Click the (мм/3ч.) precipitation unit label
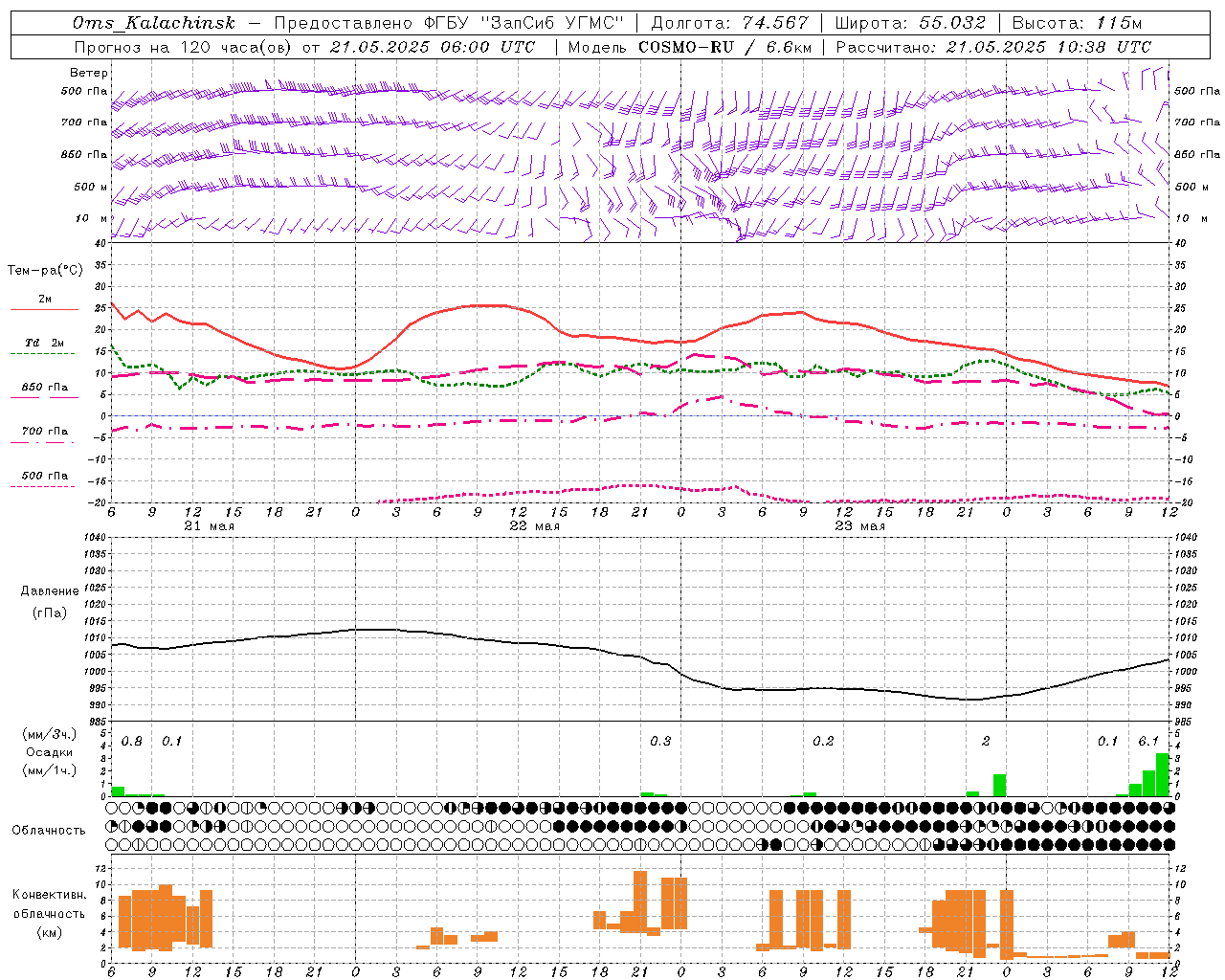This screenshot has width=1225, height=980. pyautogui.click(x=50, y=734)
